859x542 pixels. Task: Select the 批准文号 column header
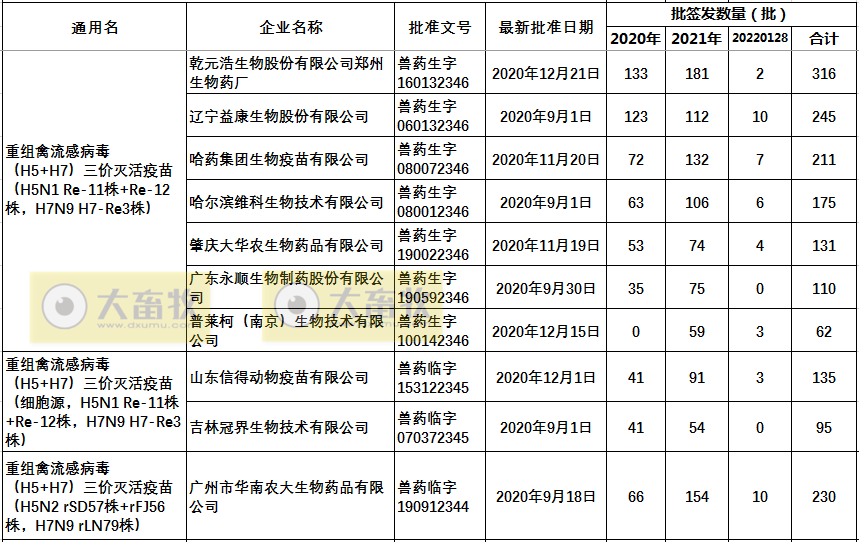tap(439, 27)
